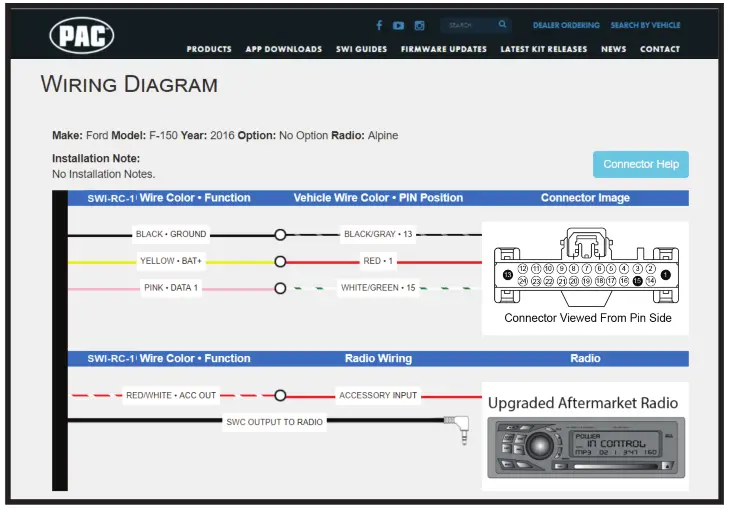Click the Connector Help button
The width and height of the screenshot is (729, 510).
pyautogui.click(x=641, y=164)
